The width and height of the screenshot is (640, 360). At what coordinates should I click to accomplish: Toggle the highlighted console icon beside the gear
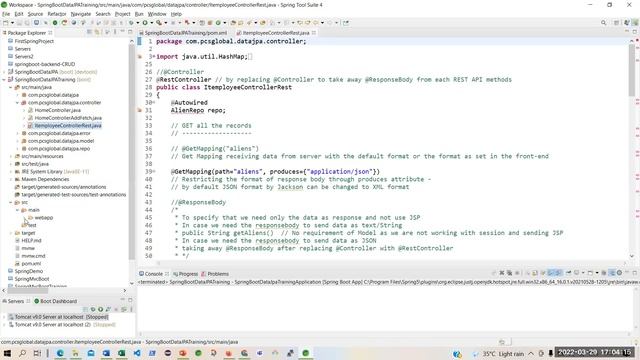612,273
